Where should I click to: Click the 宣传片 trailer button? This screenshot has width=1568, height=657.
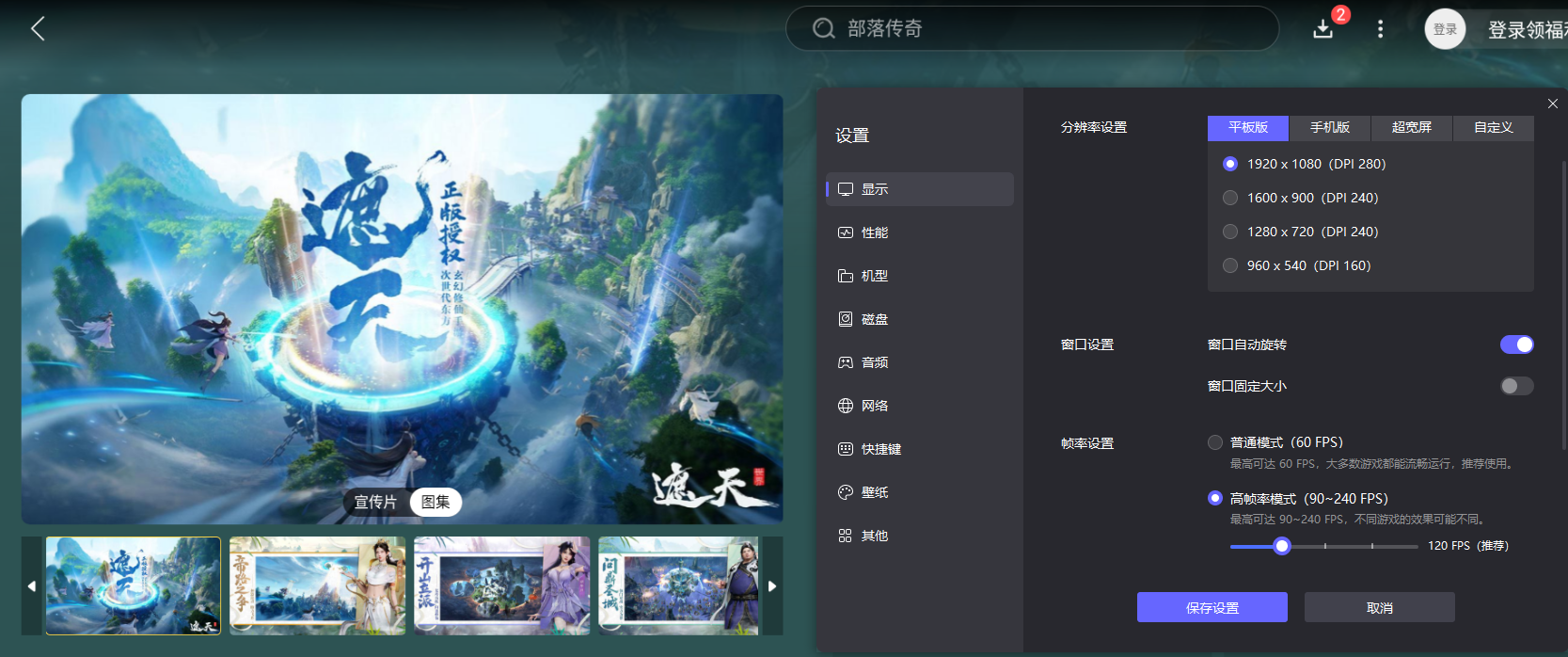click(375, 503)
